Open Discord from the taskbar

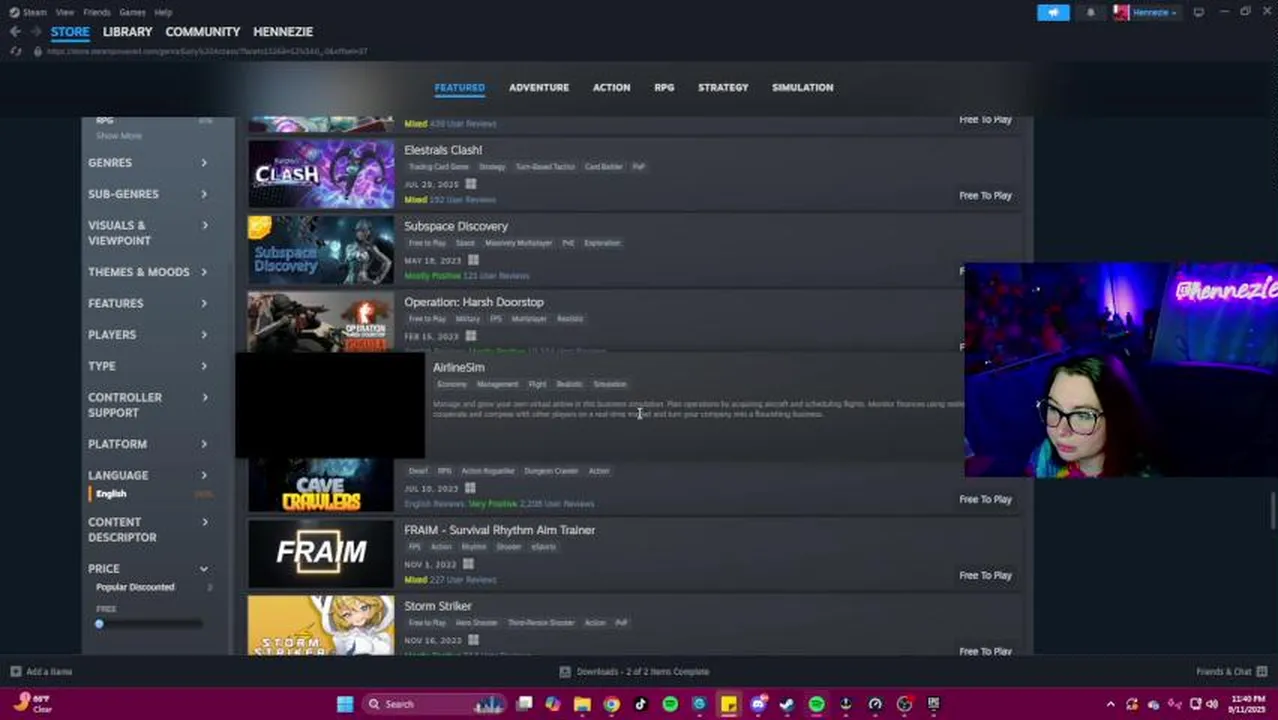click(758, 704)
